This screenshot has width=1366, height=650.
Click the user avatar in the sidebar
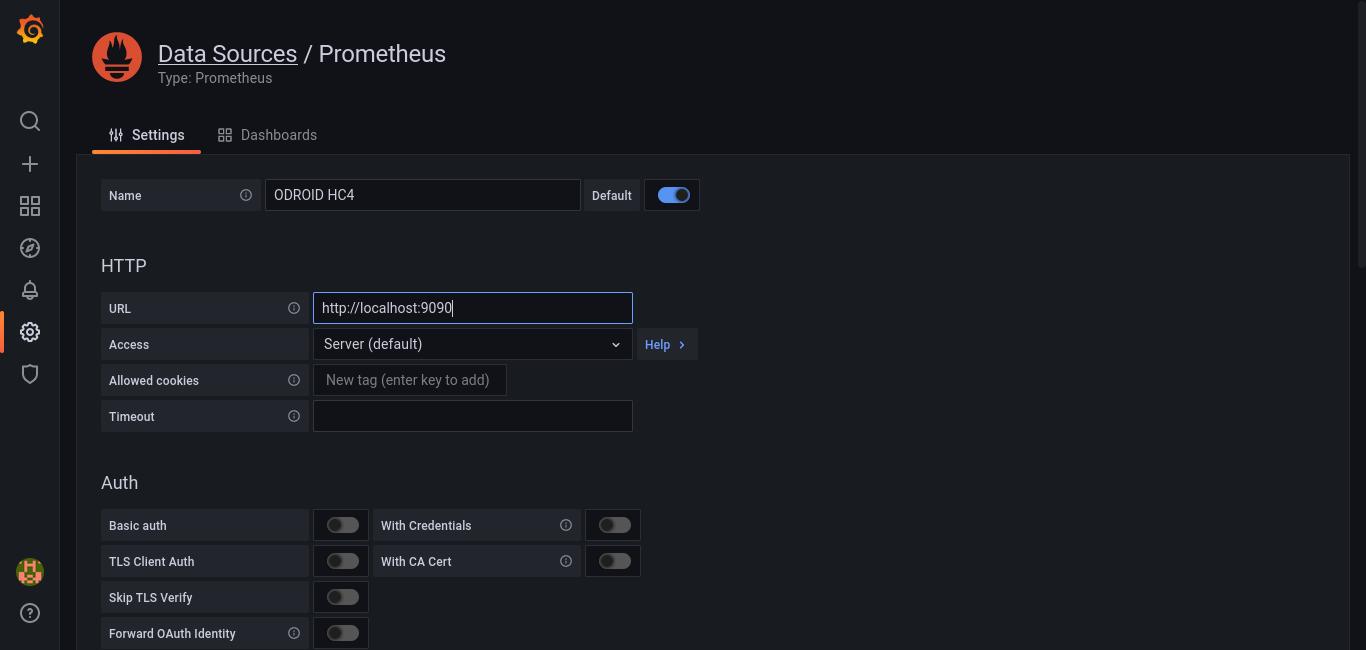30,572
